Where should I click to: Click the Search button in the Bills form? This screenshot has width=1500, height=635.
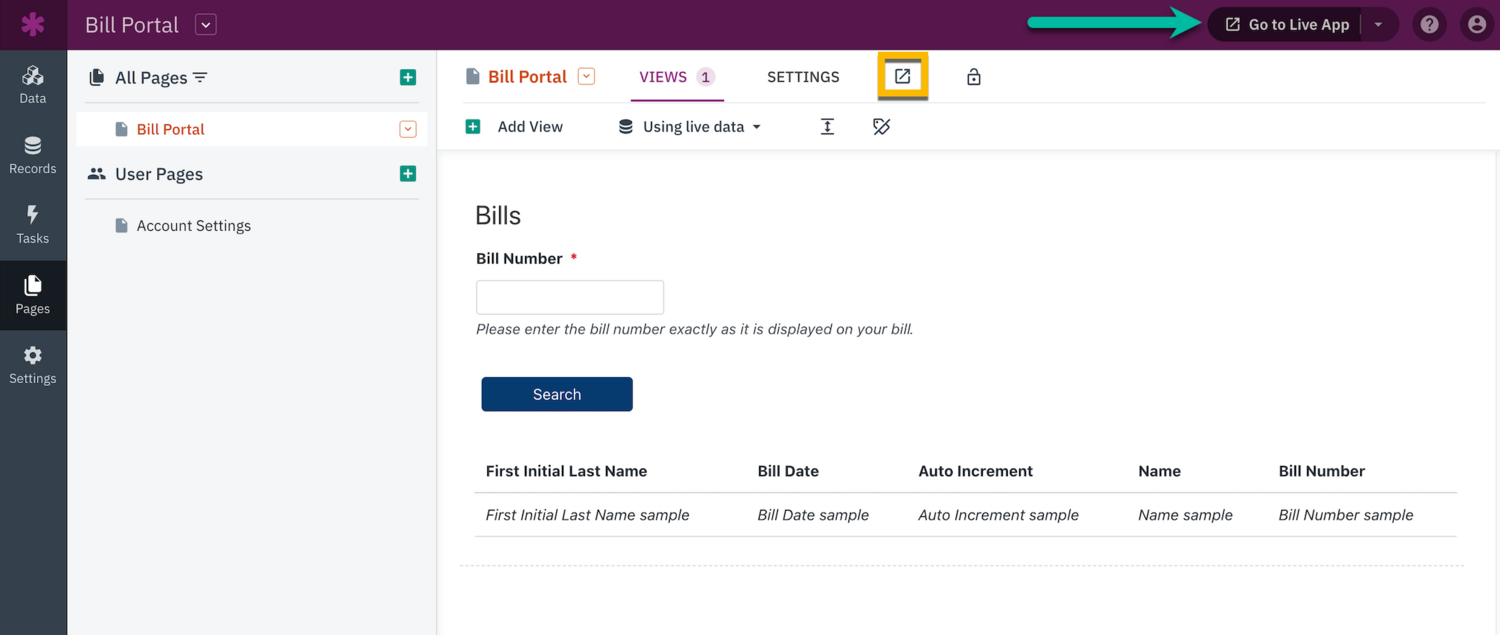pyautogui.click(x=556, y=394)
